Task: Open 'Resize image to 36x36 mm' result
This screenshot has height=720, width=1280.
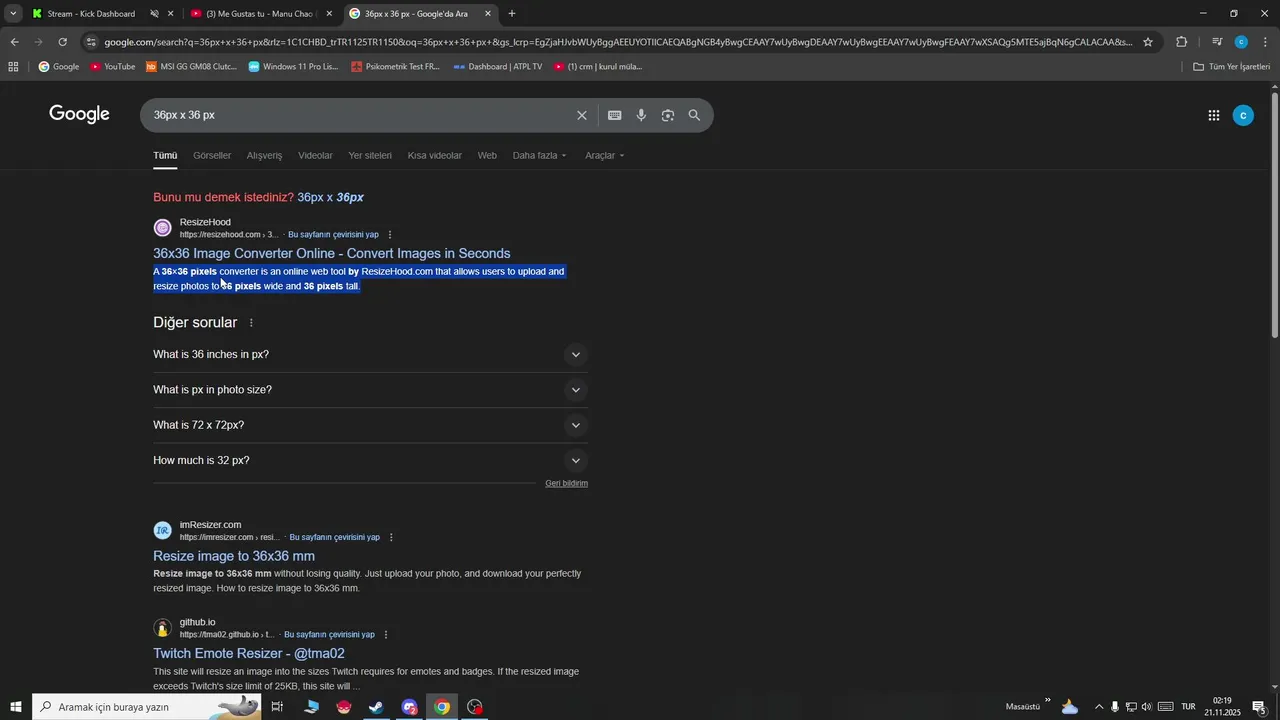Action: [x=234, y=556]
